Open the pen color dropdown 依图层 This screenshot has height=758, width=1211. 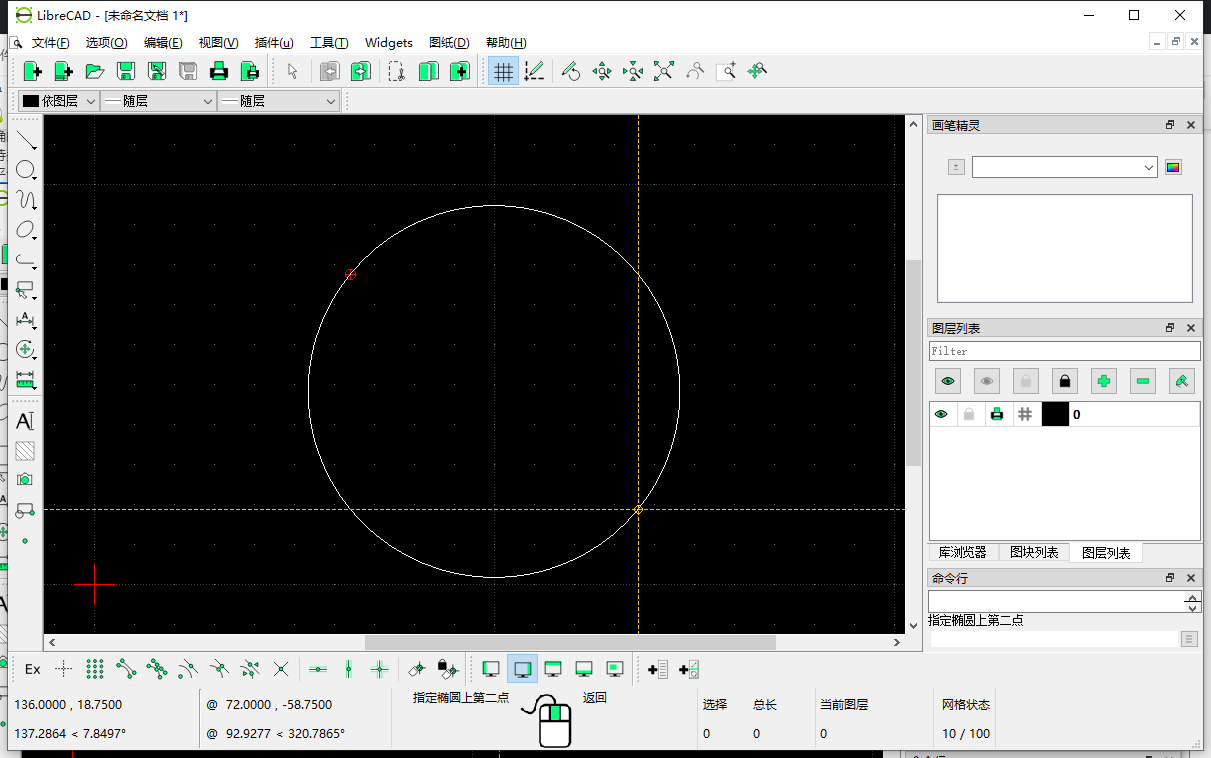click(59, 101)
